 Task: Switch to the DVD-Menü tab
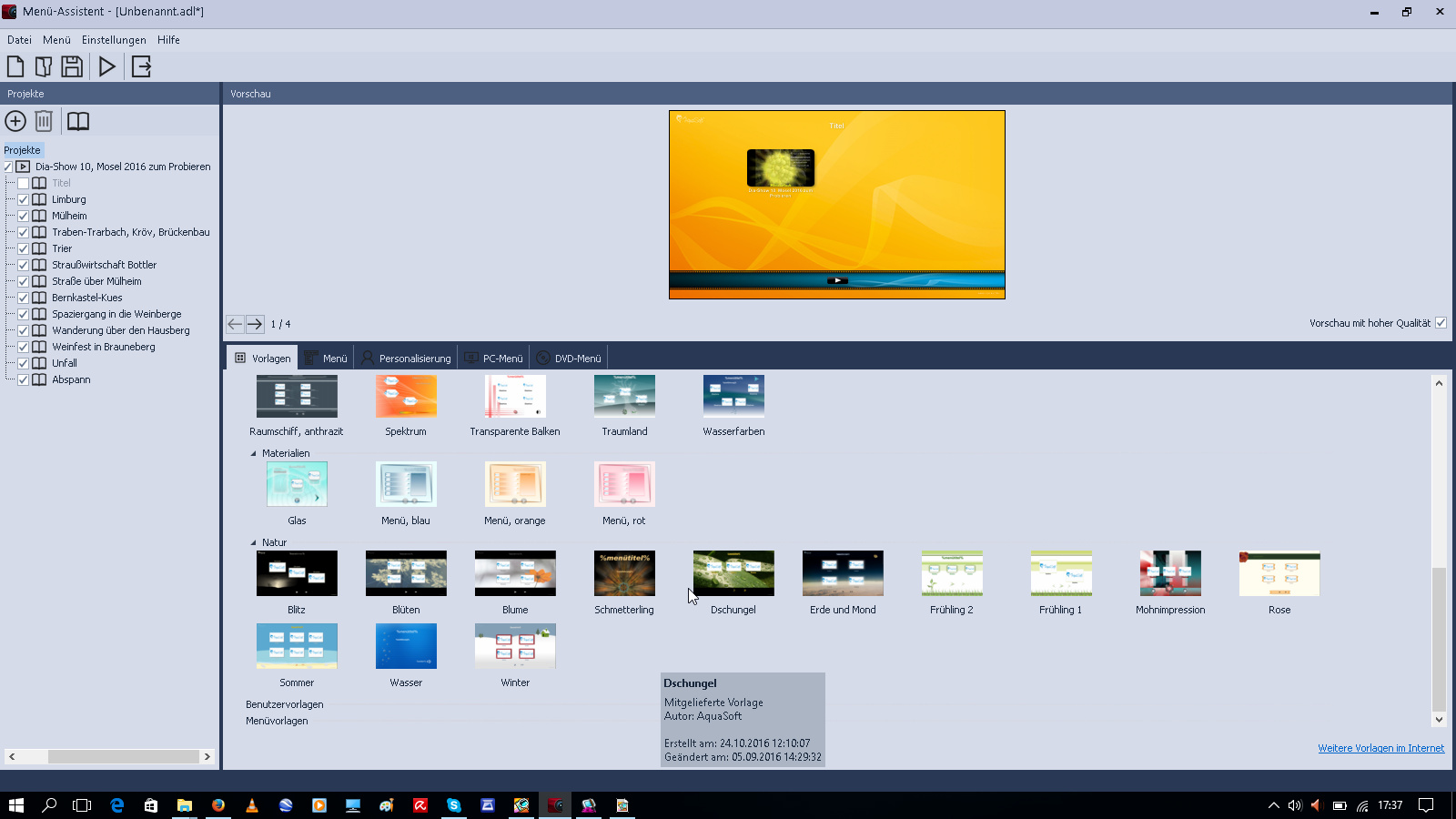pyautogui.click(x=569, y=359)
